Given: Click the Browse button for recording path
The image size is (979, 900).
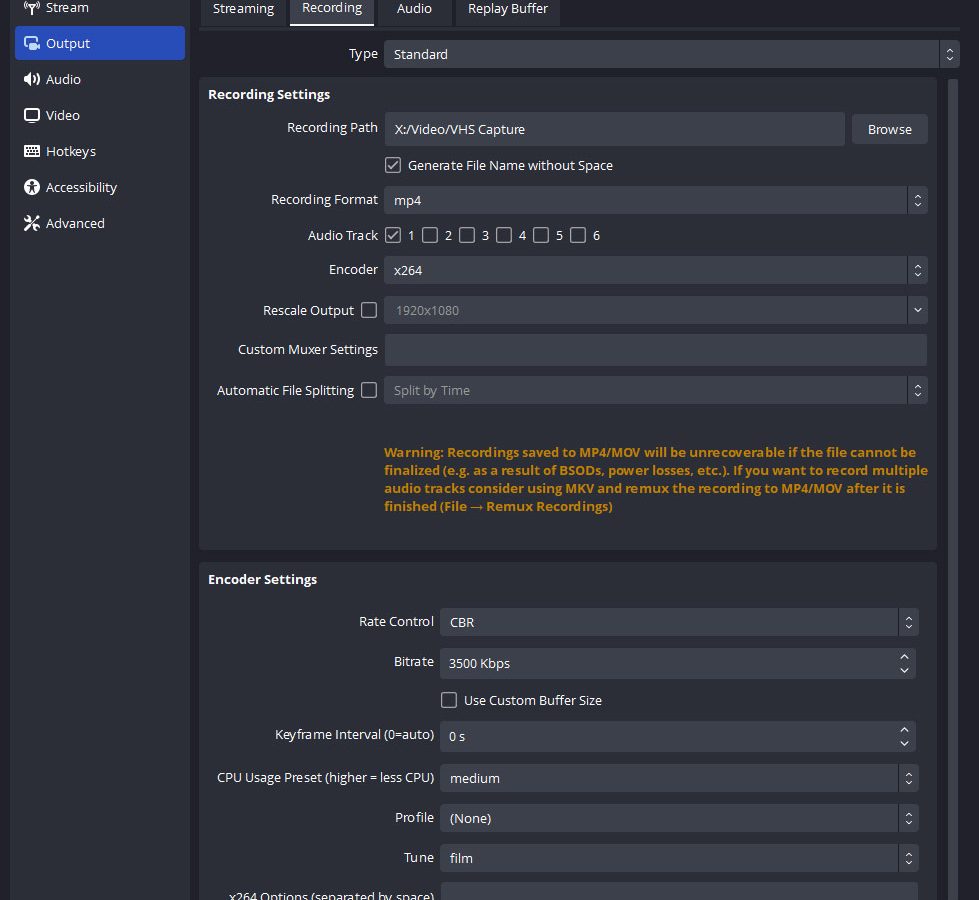Looking at the screenshot, I should pyautogui.click(x=889, y=129).
